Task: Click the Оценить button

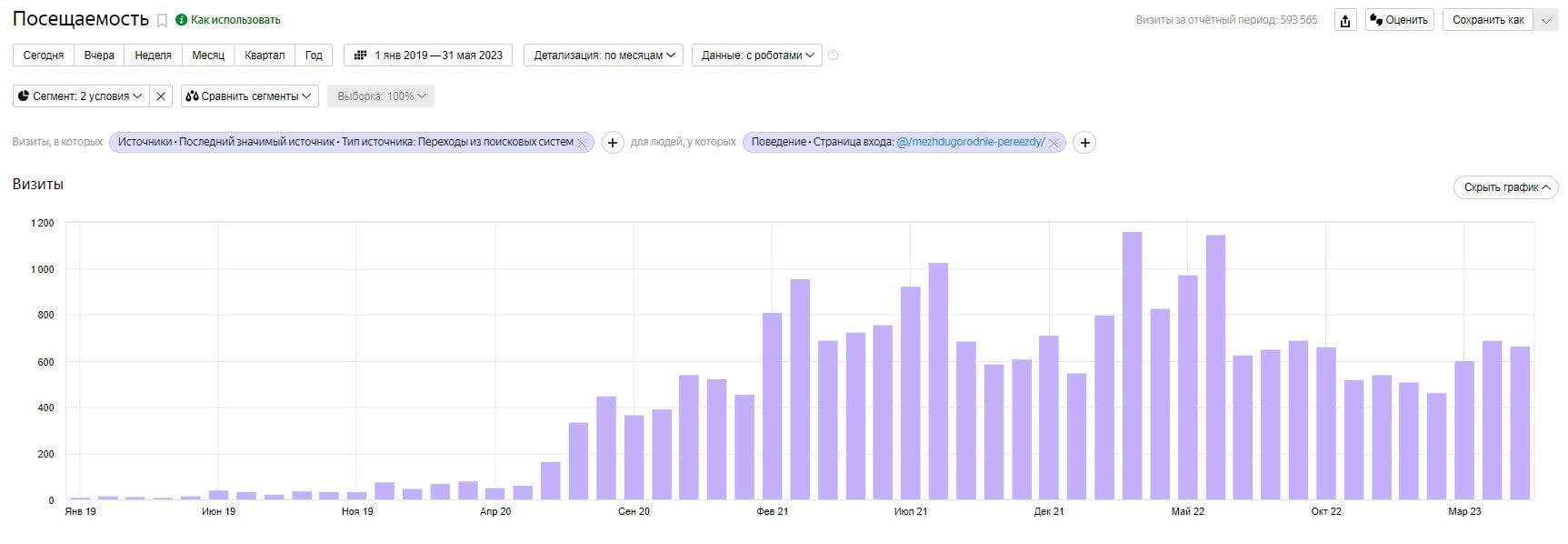Action: pos(1399,20)
